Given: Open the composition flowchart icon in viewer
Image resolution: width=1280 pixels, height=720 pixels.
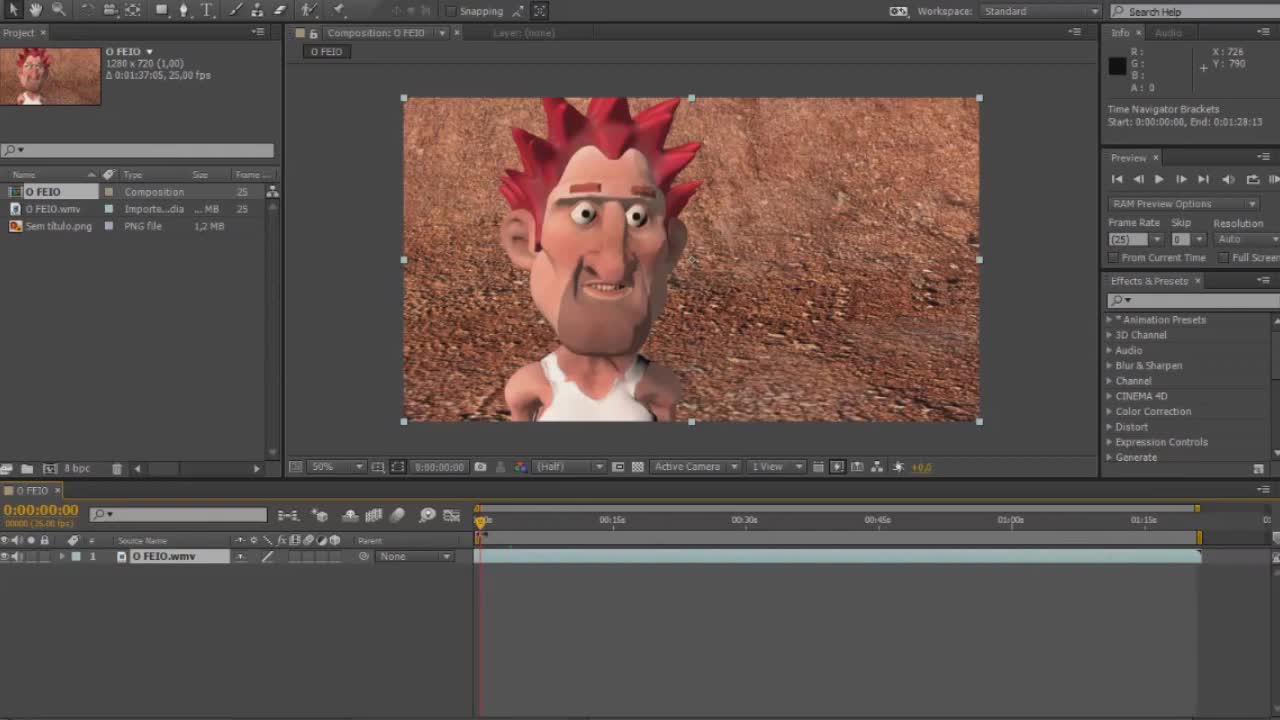Looking at the screenshot, I should click(877, 467).
